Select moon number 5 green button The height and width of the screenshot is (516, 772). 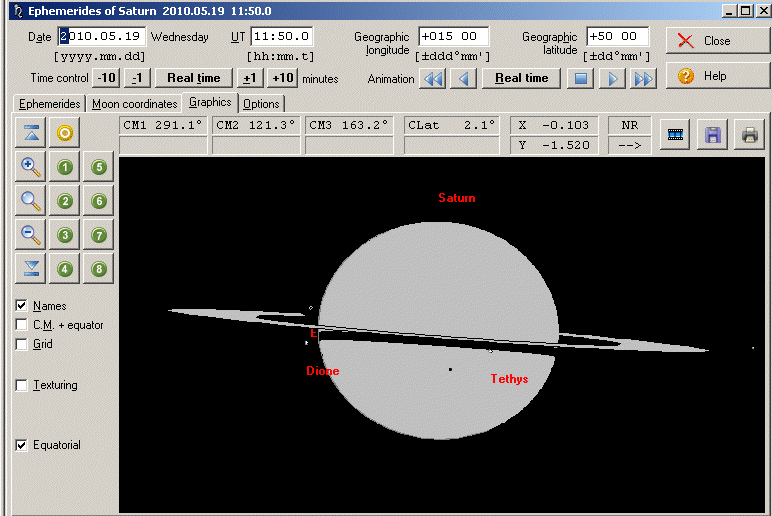(x=99, y=167)
